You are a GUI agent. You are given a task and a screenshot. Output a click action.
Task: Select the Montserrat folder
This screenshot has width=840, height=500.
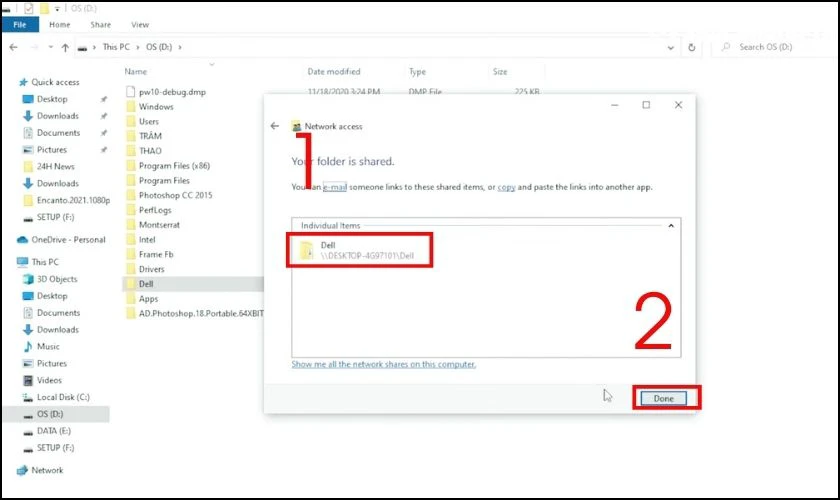(x=153, y=225)
